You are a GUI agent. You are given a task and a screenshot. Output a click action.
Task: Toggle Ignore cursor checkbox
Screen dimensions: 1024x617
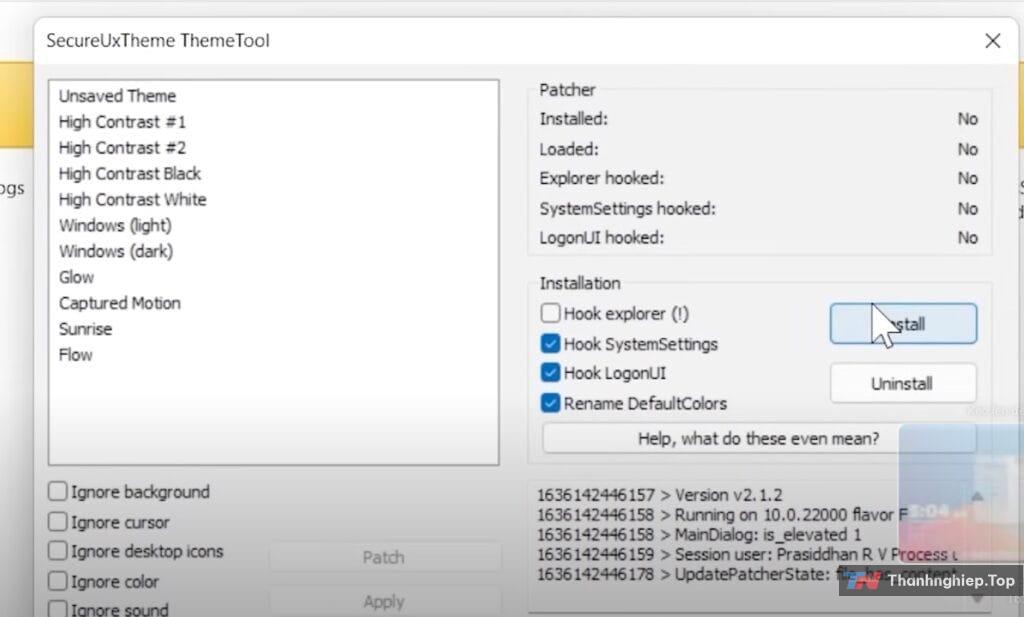point(58,522)
